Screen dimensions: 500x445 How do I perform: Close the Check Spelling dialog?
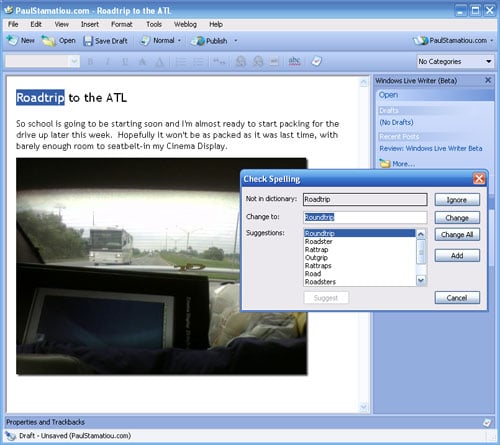pos(479,179)
